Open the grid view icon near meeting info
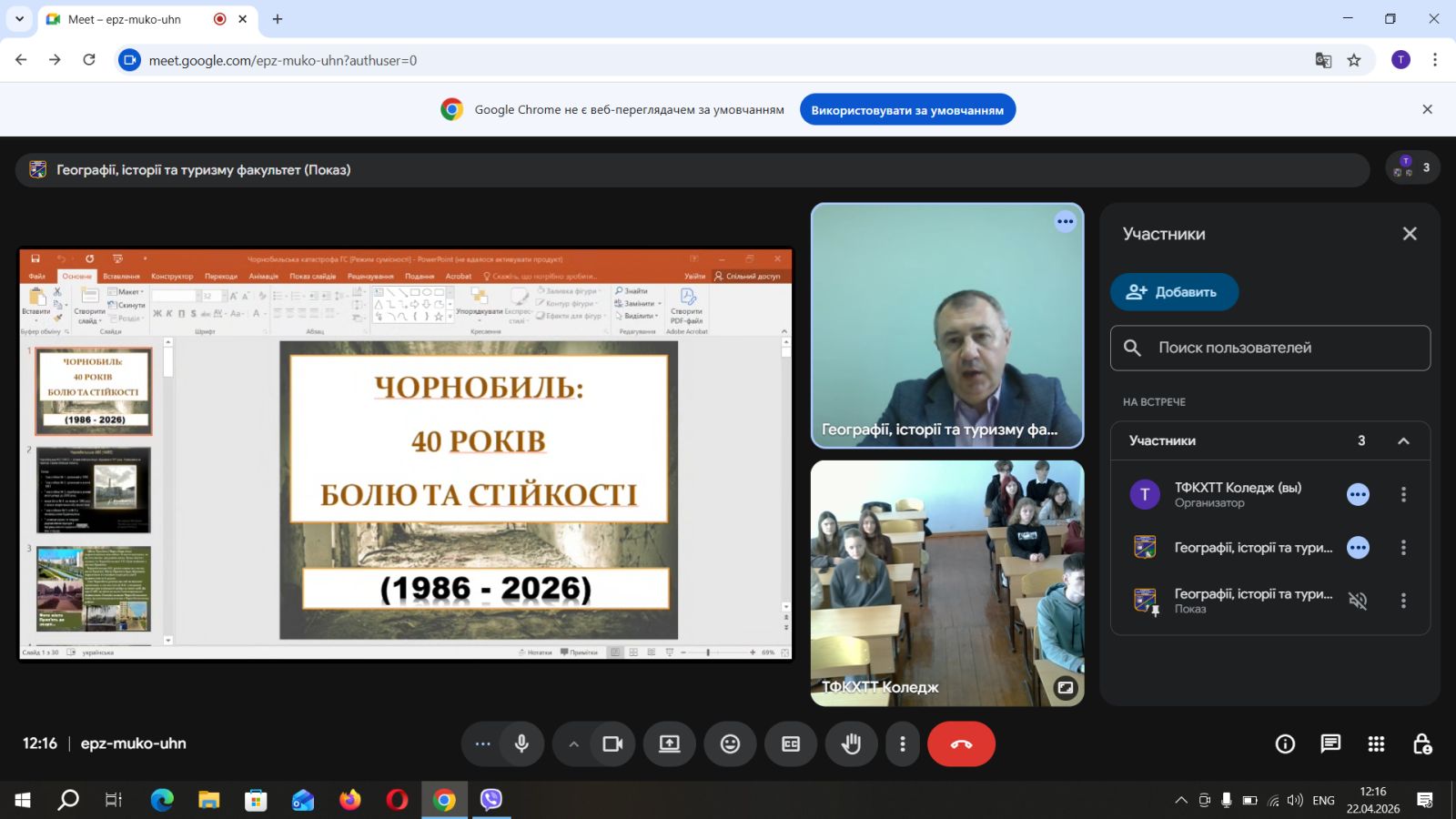Viewport: 1456px width, 819px height. tap(1374, 743)
